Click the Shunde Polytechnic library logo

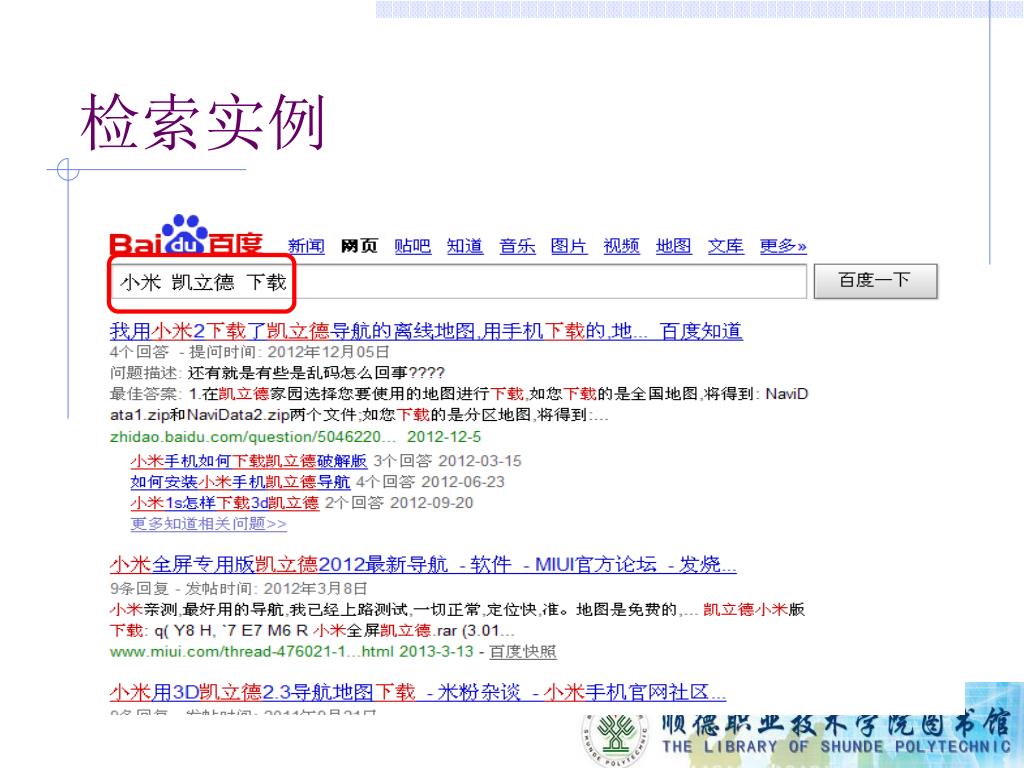[615, 739]
